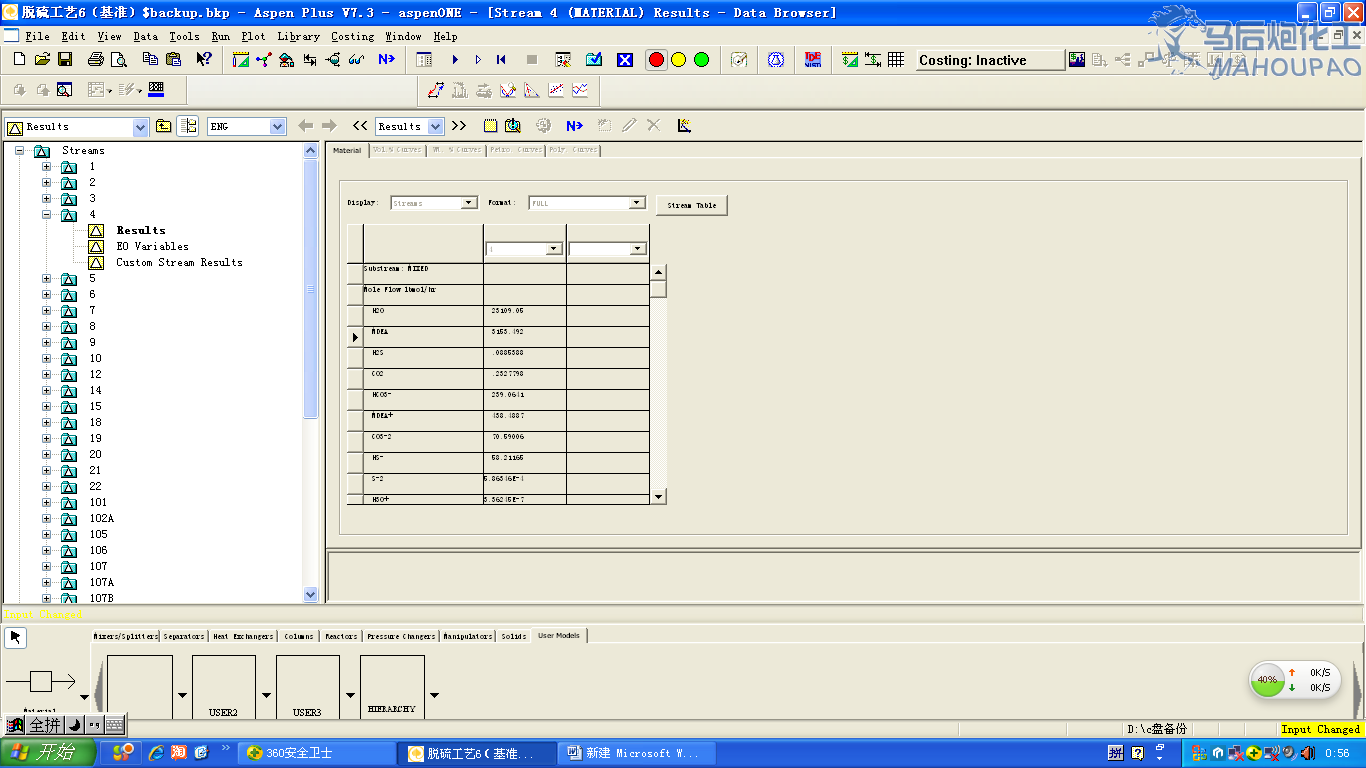Toggle the Data Browser tree view button
The height and width of the screenshot is (768, 1366).
pos(187,126)
